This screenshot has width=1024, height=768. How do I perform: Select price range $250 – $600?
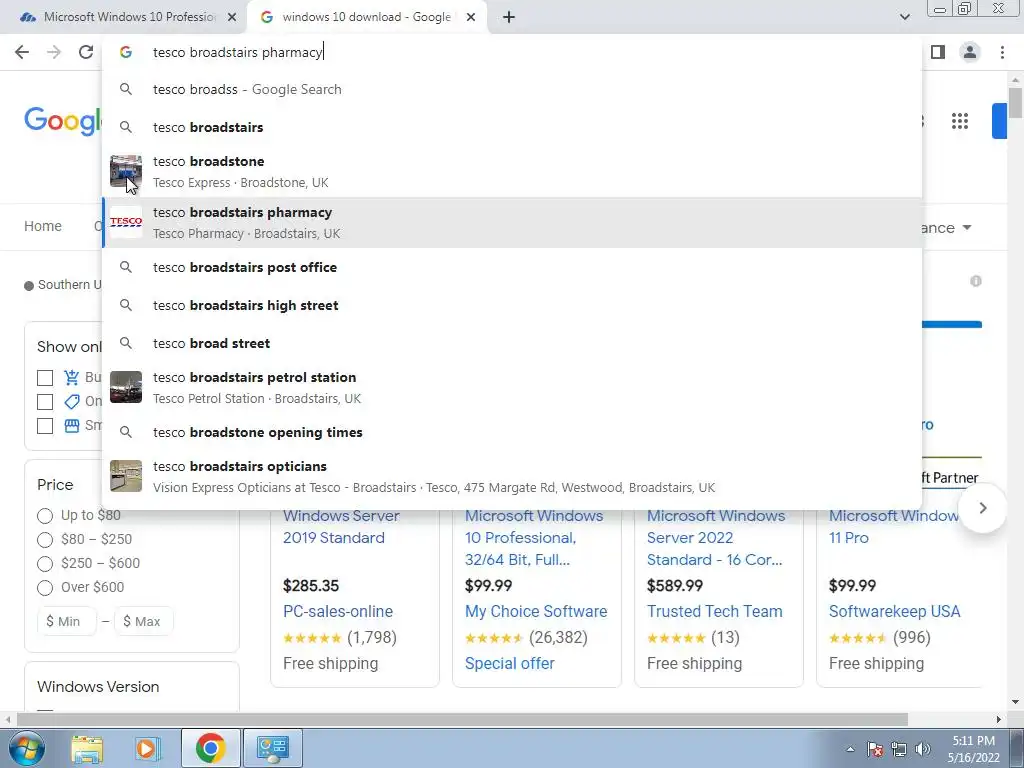coord(45,564)
